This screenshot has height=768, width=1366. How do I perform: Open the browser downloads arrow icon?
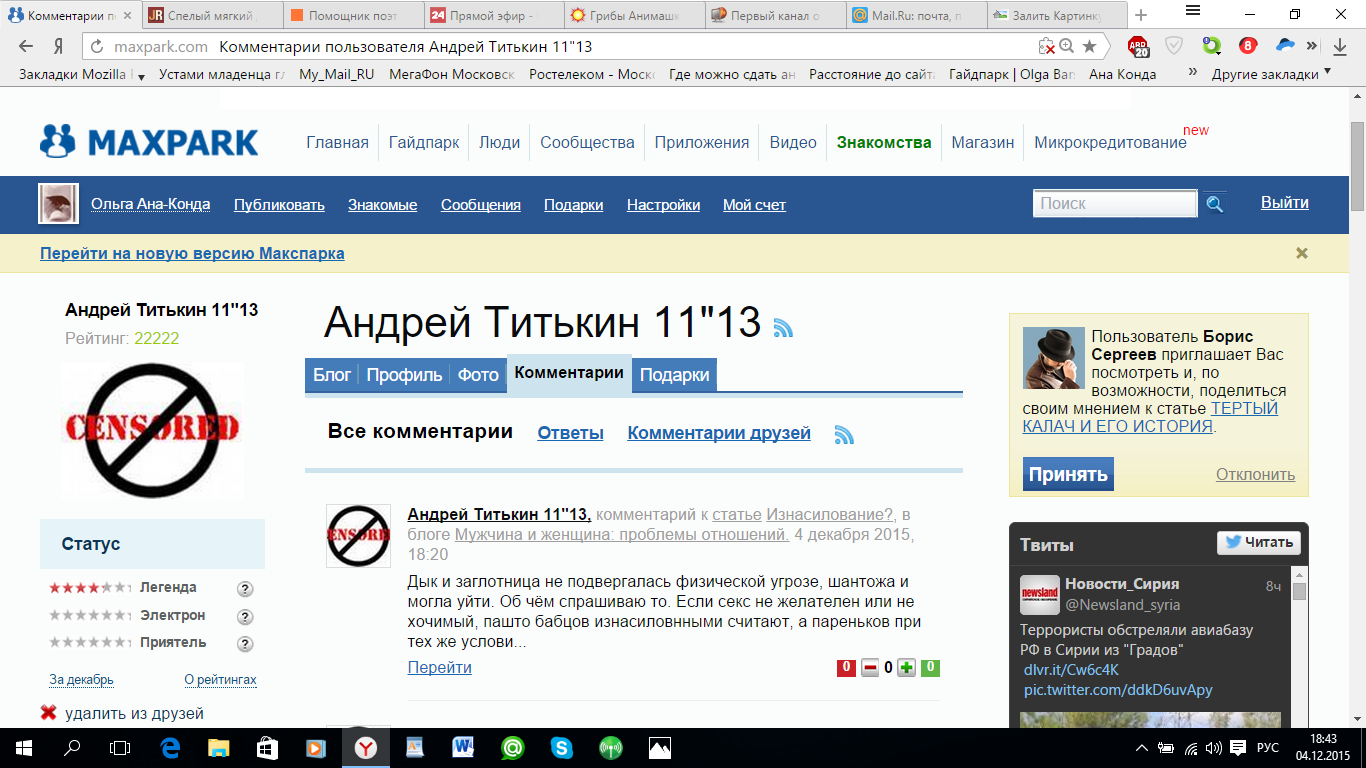tap(1340, 46)
